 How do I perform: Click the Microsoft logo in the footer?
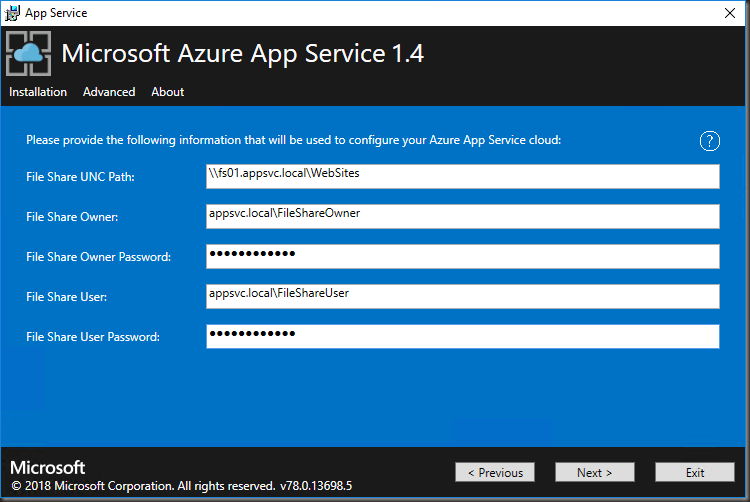click(x=48, y=468)
